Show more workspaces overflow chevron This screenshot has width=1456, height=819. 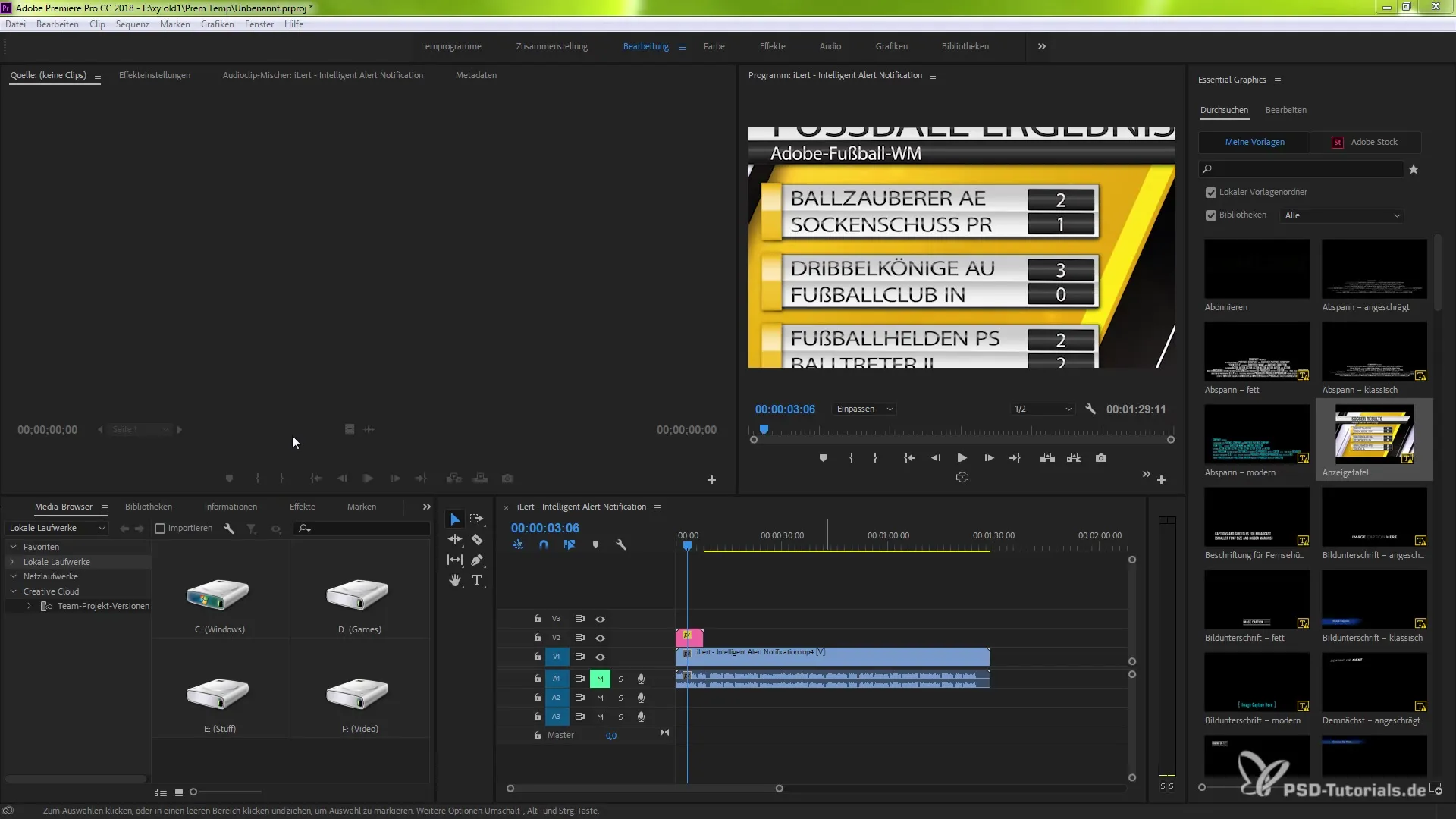pyautogui.click(x=1042, y=46)
